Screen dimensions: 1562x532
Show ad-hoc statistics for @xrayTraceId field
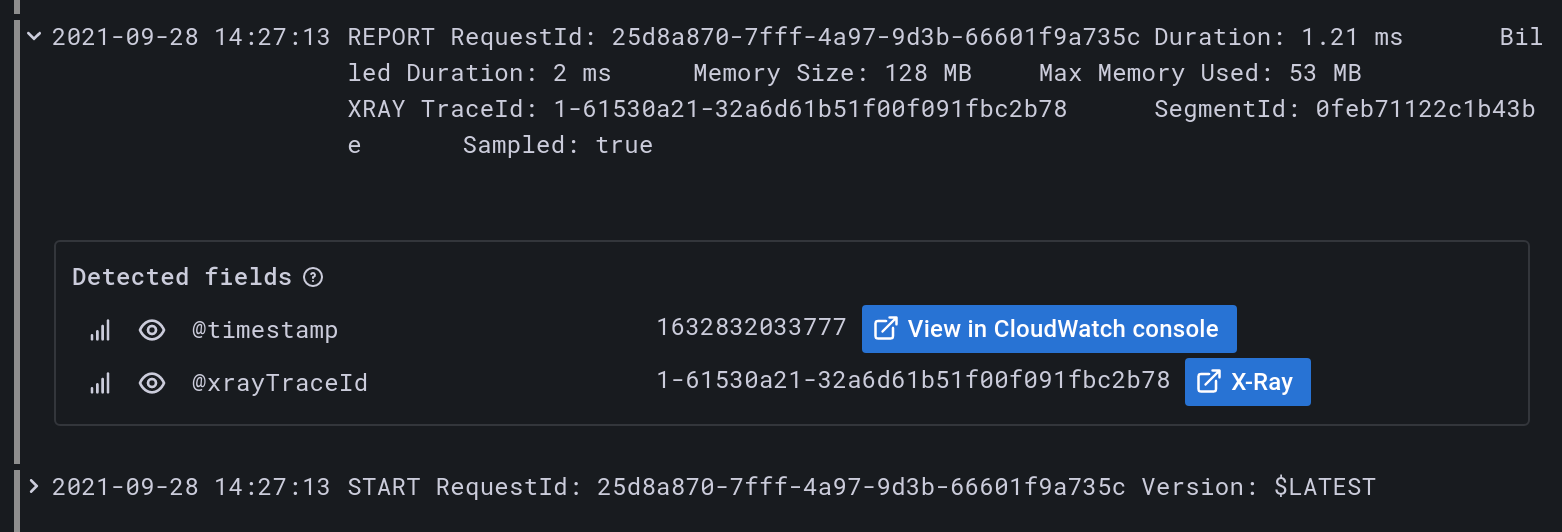click(100, 383)
